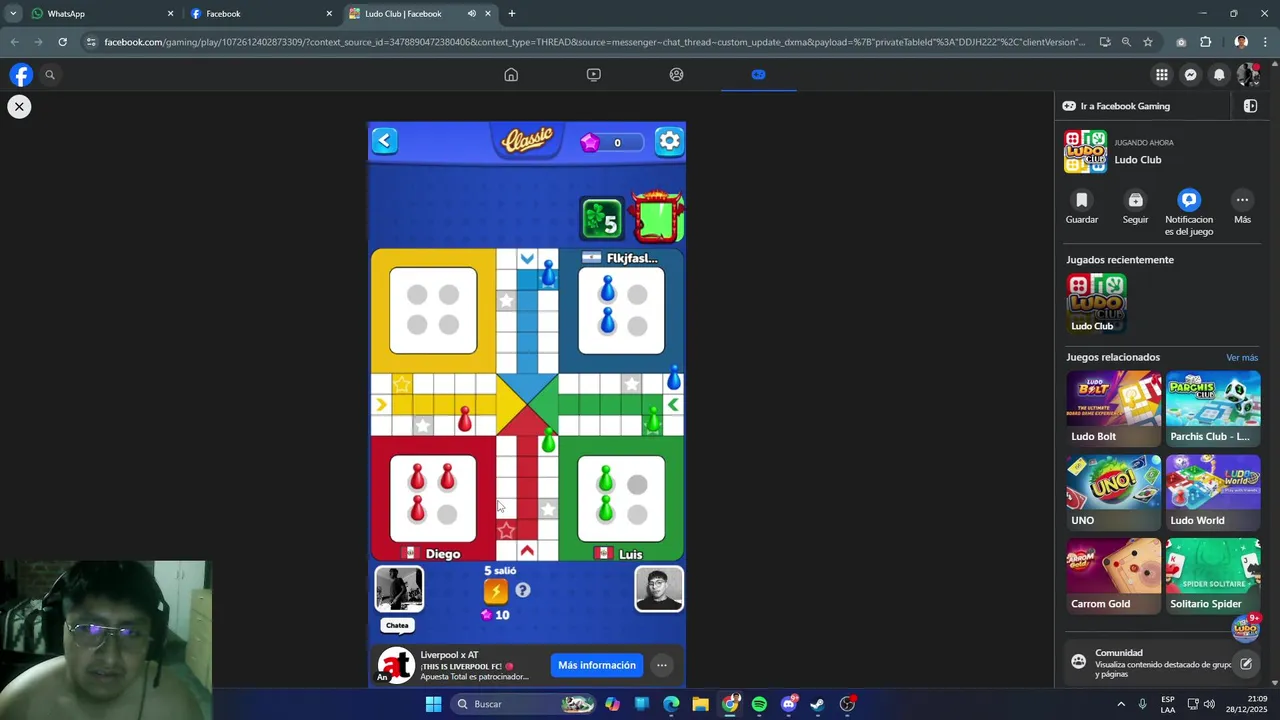1280x720 pixels.
Task: Go to Facebook Home tab
Action: tap(511, 74)
